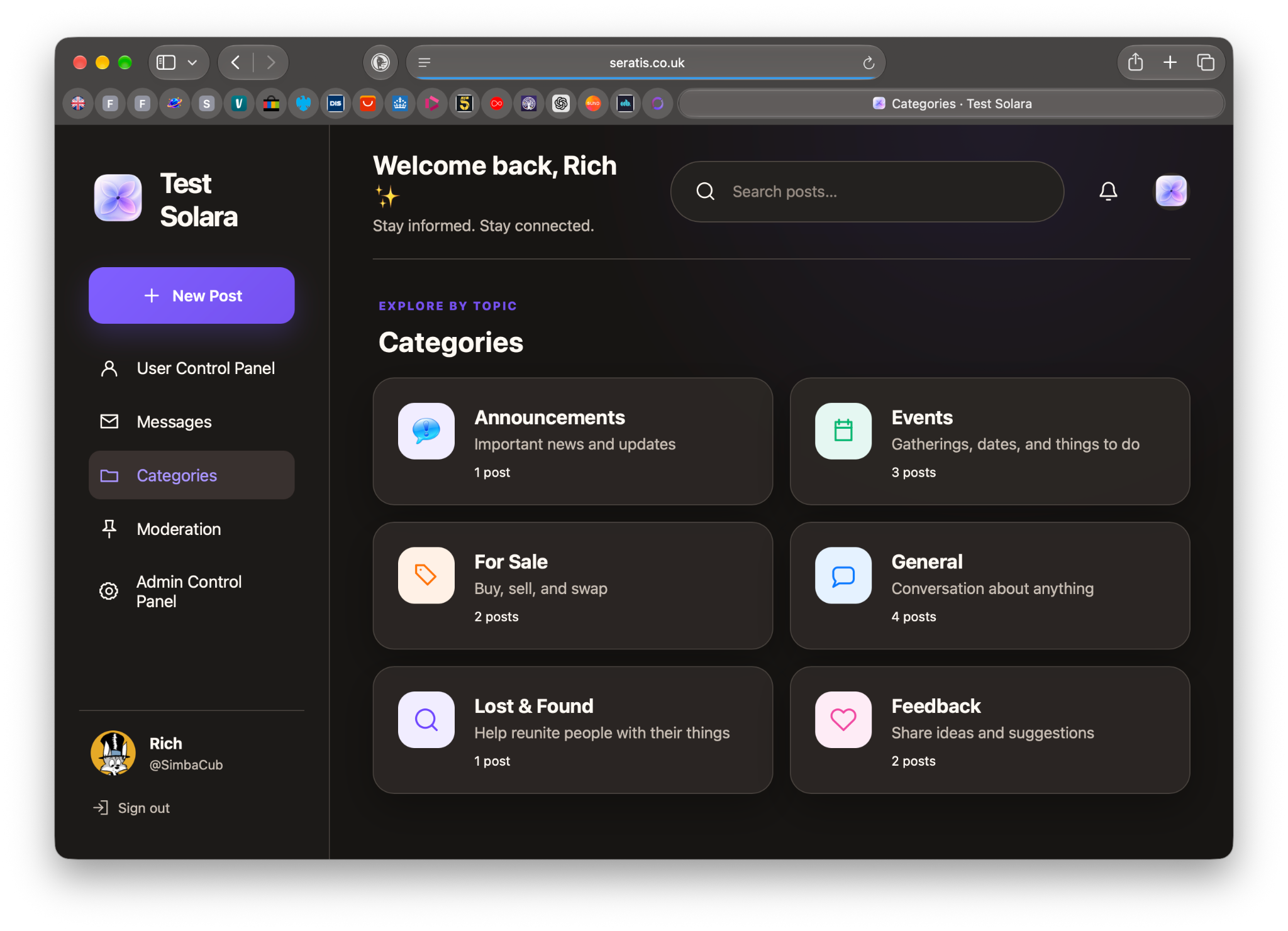Open Admin Control Panel
This screenshot has width=1288, height=931.
tap(192, 592)
